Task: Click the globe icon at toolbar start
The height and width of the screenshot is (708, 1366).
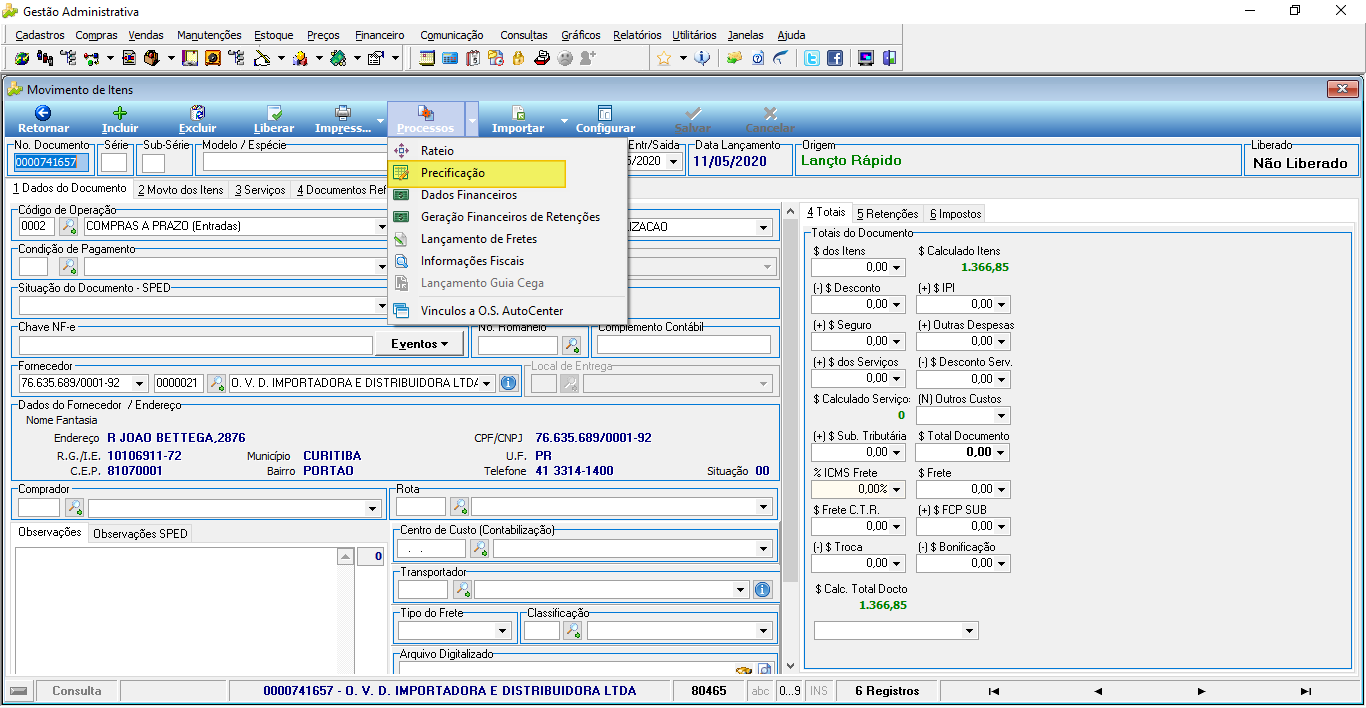Action: 22,58
